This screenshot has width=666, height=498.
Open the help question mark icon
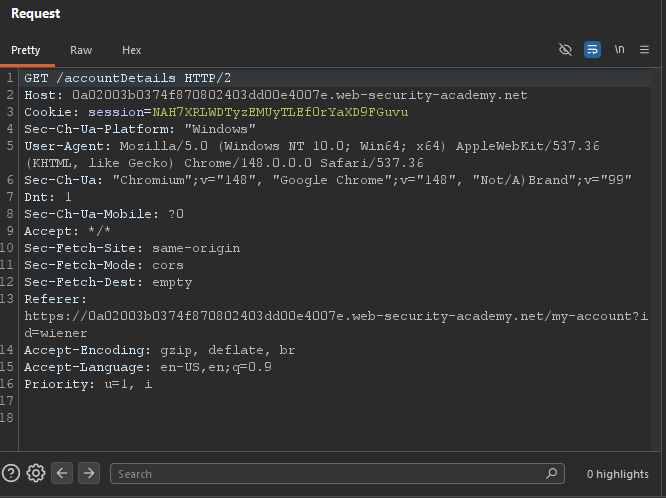click(x=11, y=473)
